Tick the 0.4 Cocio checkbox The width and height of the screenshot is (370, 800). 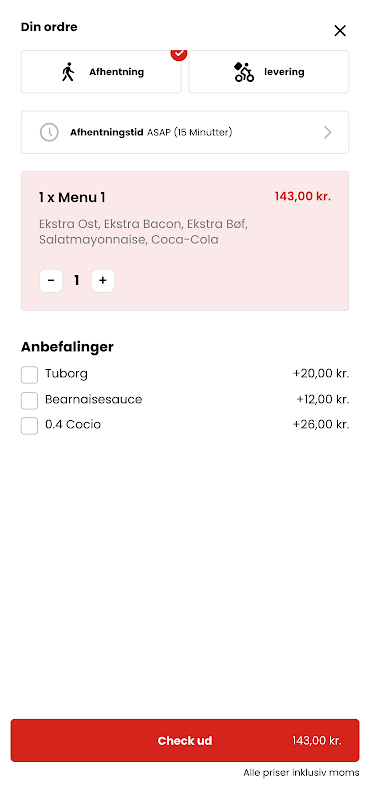click(x=29, y=426)
